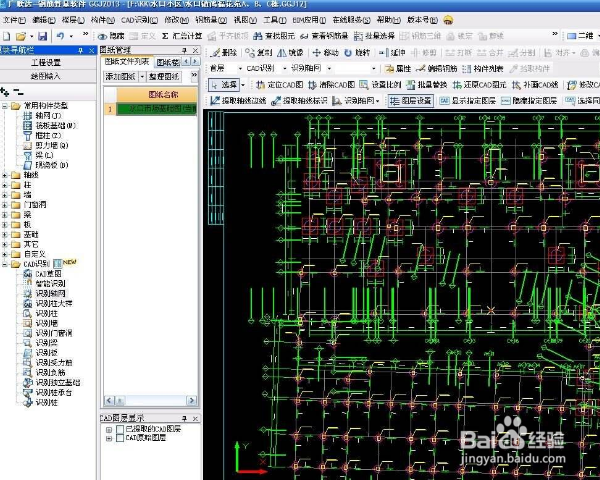Click the collapse-all minus icon in navigation panel
The height and width of the screenshot is (480, 600).
click(18, 92)
